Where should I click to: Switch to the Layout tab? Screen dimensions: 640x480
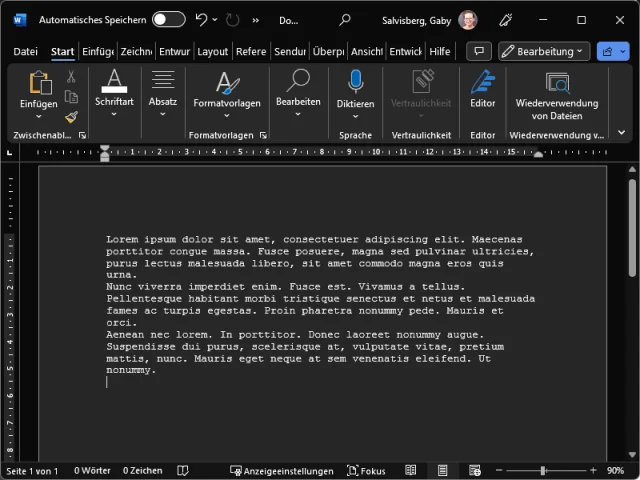coord(212,52)
